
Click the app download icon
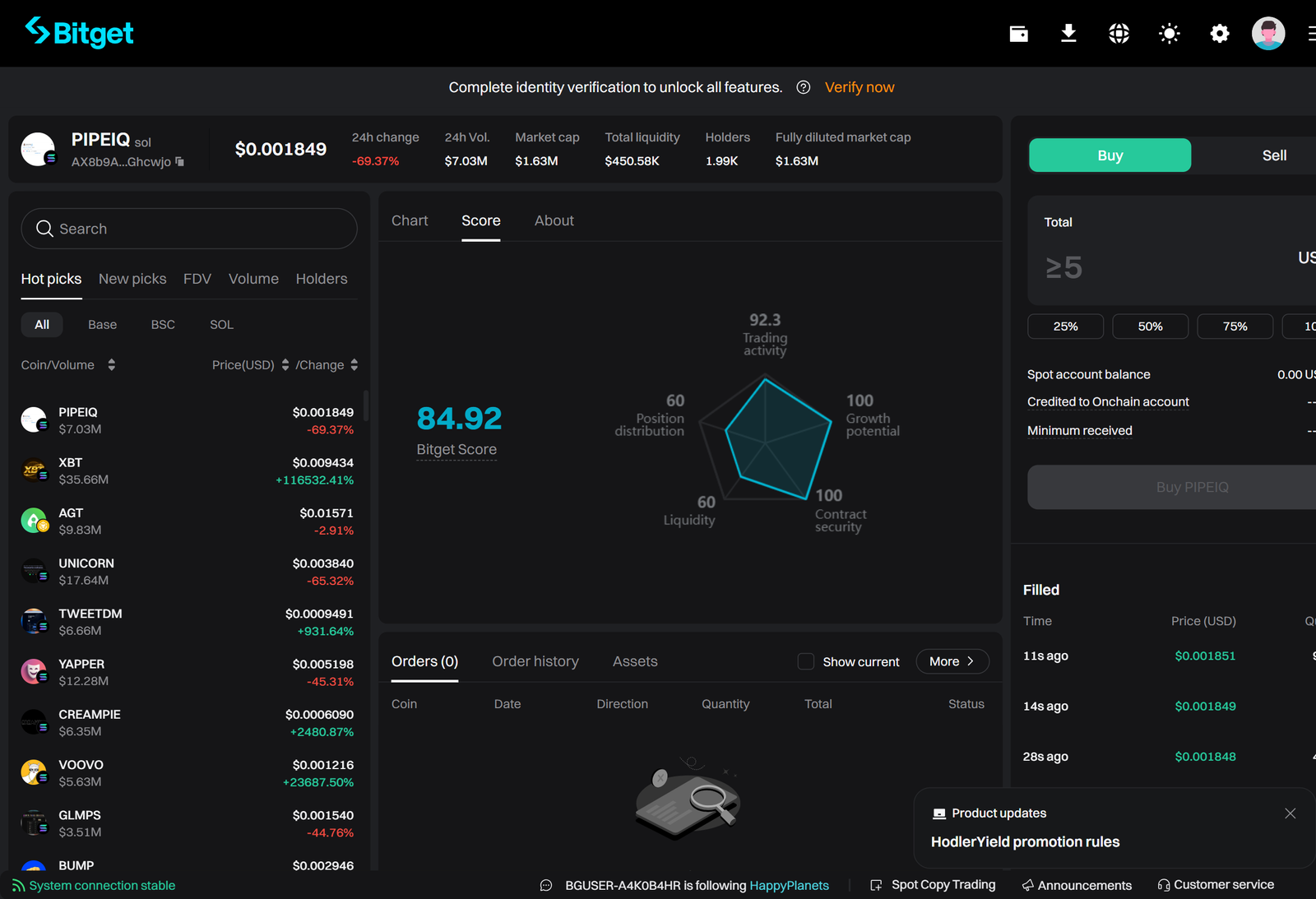pyautogui.click(x=1068, y=33)
